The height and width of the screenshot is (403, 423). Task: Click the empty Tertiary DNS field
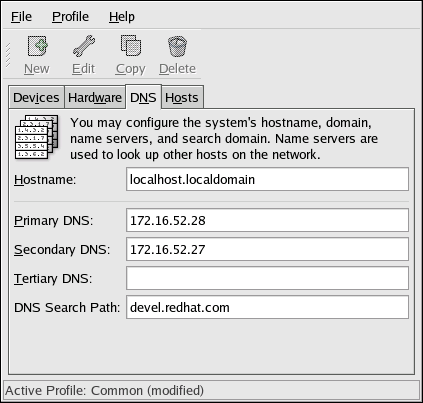tap(267, 278)
